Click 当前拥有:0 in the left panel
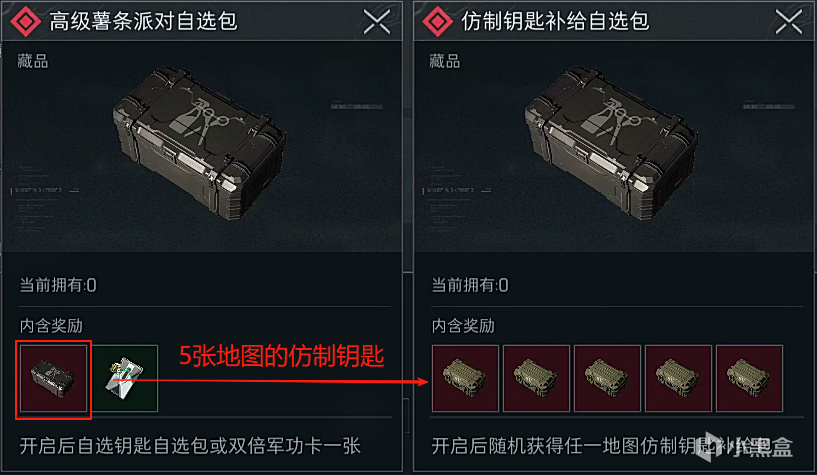This screenshot has width=817, height=475. [58, 285]
